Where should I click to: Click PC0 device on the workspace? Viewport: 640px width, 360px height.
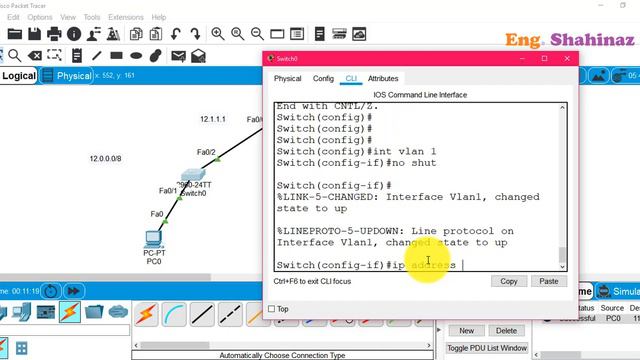(x=154, y=239)
